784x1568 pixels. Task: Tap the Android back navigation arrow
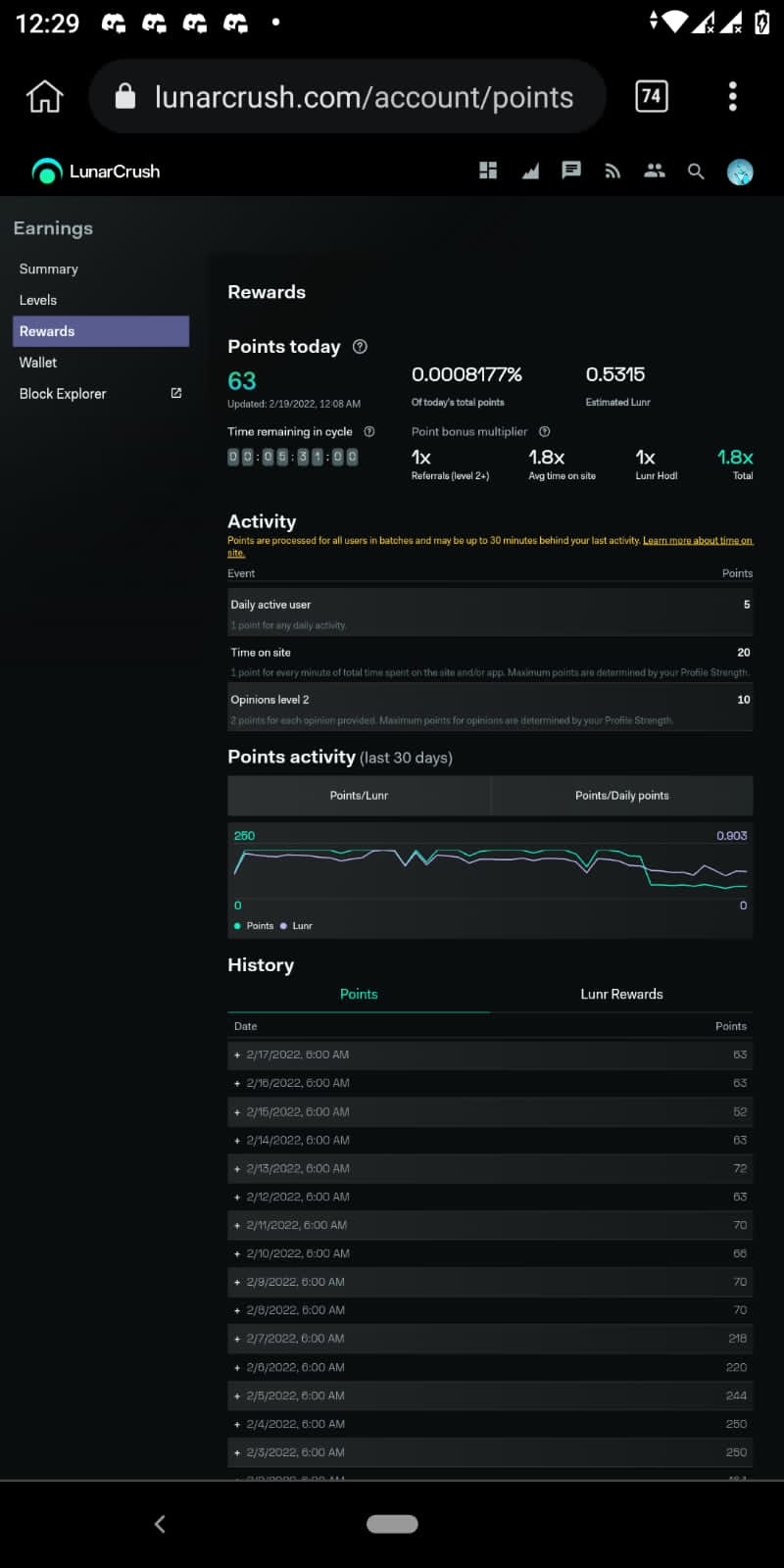(x=160, y=1524)
